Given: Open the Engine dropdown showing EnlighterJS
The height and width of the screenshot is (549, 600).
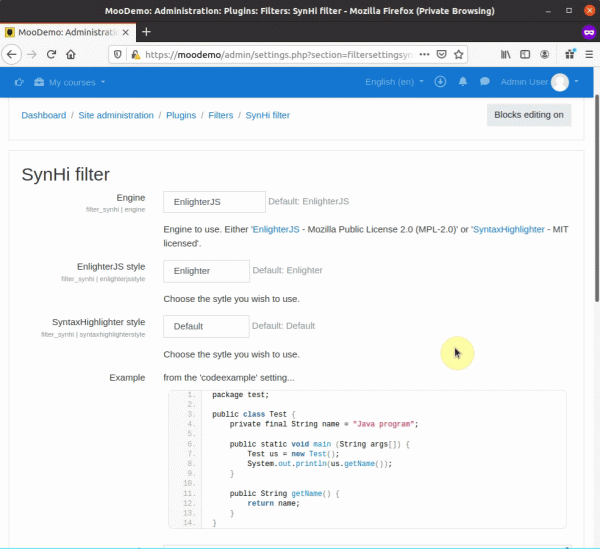Looking at the screenshot, I should pos(214,202).
